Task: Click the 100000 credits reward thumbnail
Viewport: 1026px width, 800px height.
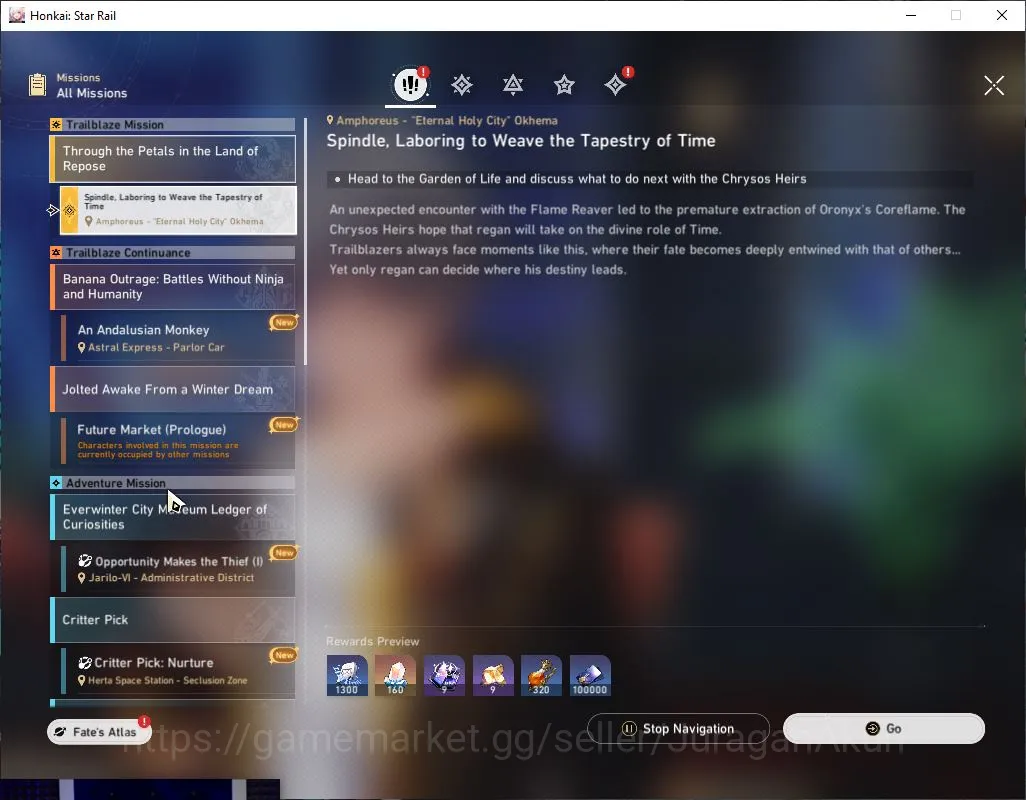Action: pos(590,675)
